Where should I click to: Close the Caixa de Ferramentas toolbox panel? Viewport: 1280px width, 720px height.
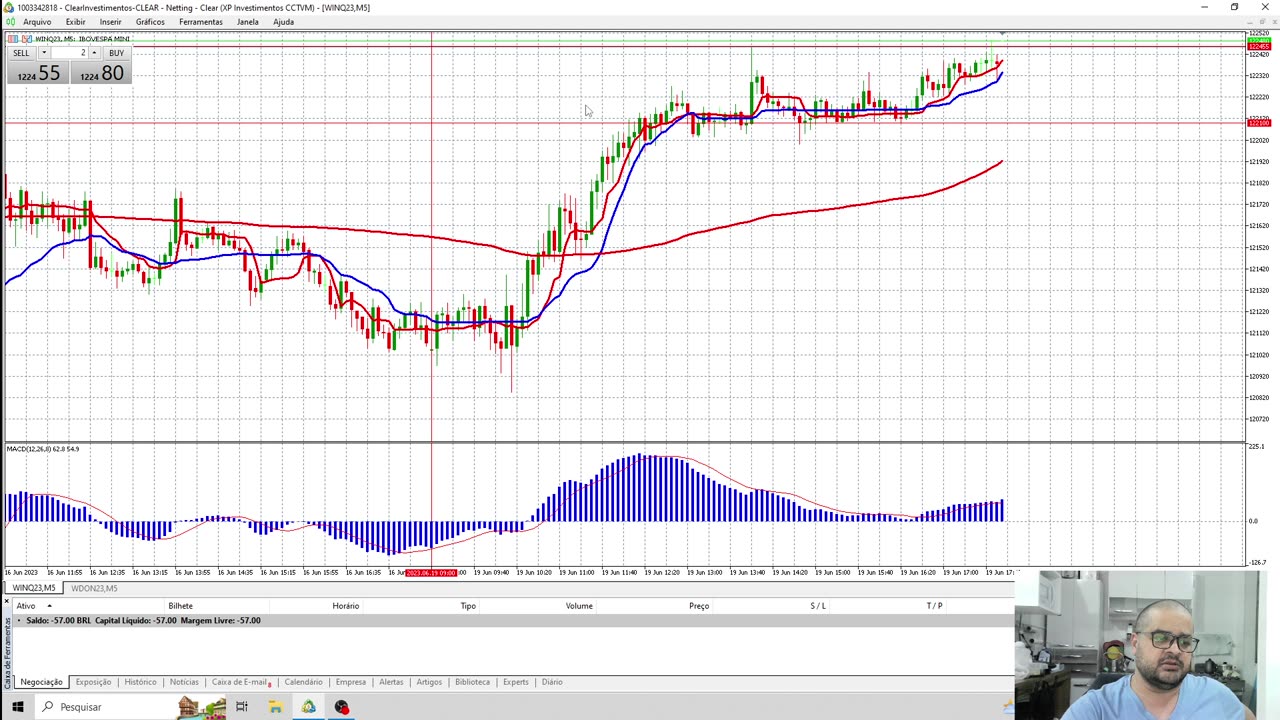6,601
